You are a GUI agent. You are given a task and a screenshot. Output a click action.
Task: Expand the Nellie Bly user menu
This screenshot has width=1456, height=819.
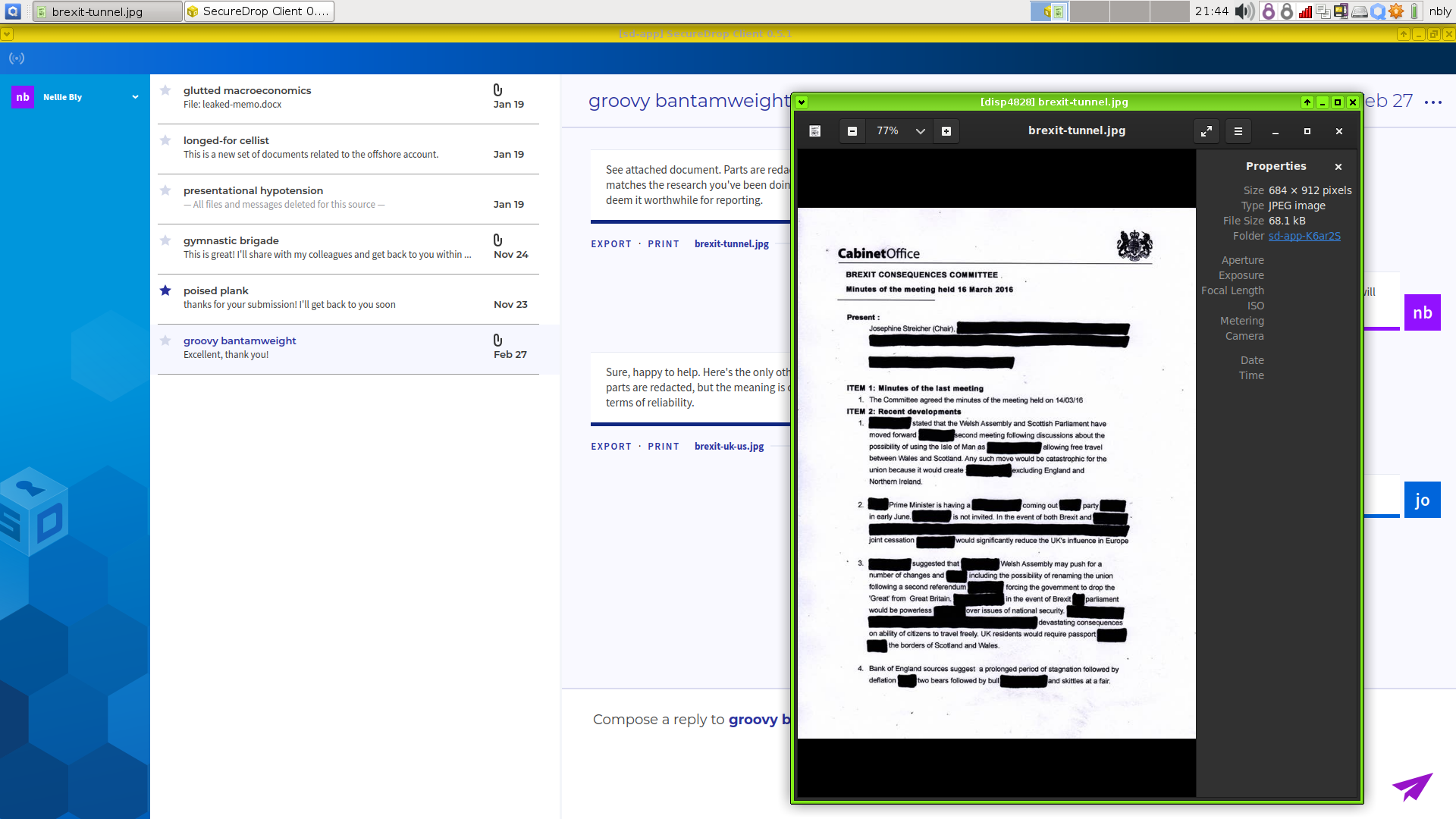[135, 97]
